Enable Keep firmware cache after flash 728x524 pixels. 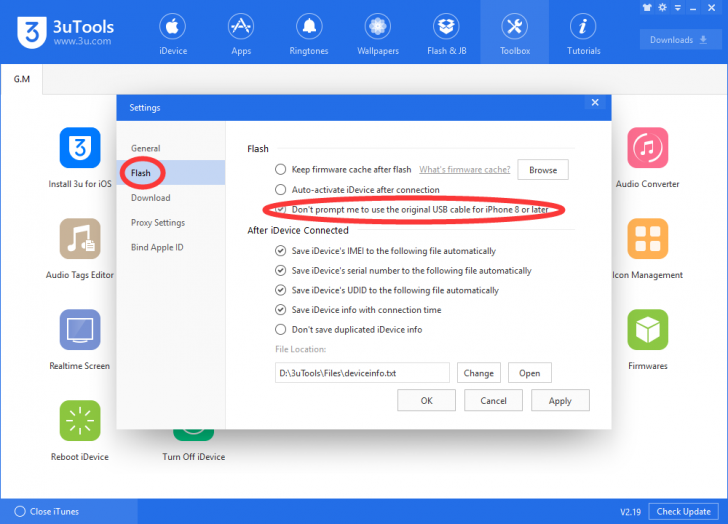click(x=280, y=169)
